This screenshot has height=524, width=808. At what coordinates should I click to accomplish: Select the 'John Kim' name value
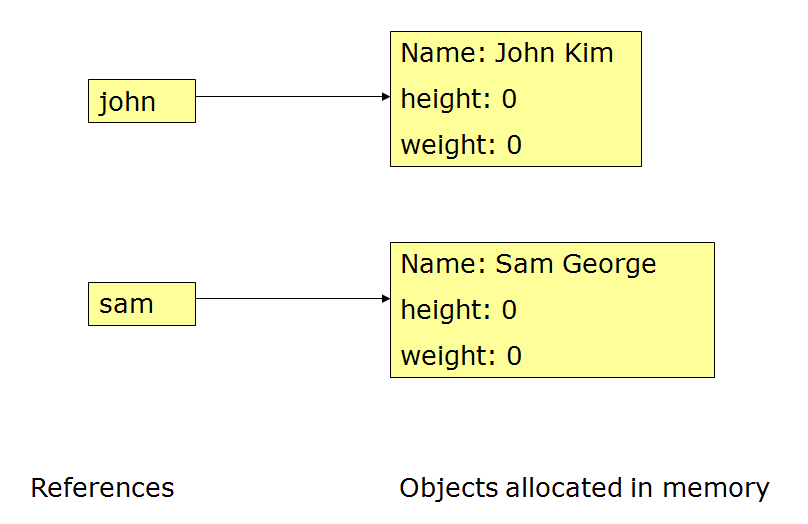coord(554,53)
